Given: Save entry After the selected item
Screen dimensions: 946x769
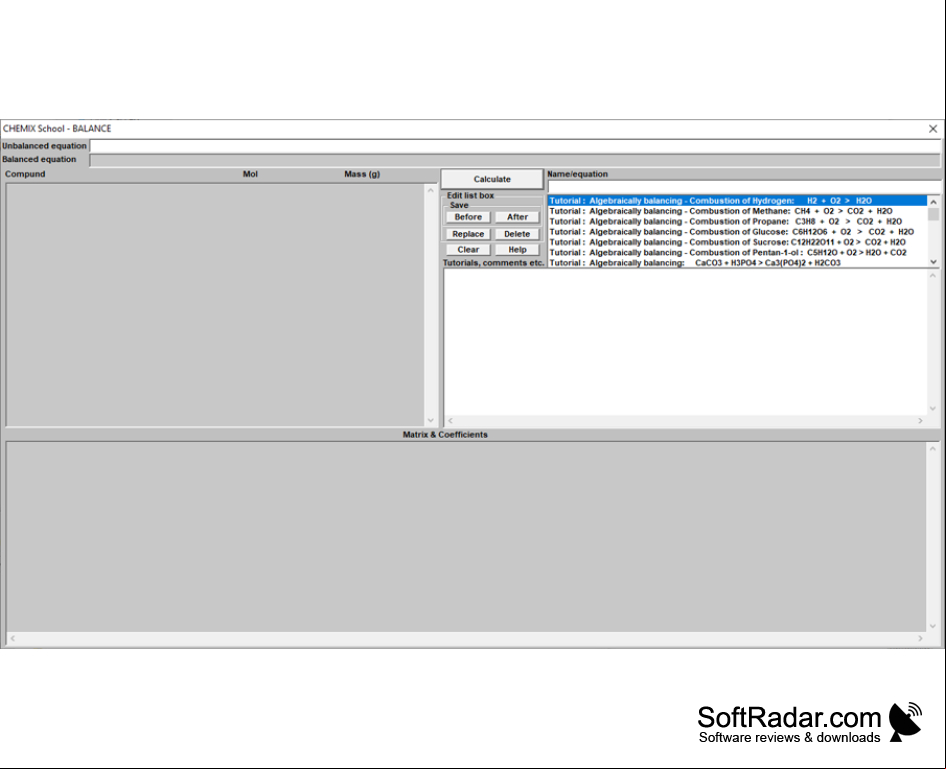Looking at the screenshot, I should click(x=517, y=217).
